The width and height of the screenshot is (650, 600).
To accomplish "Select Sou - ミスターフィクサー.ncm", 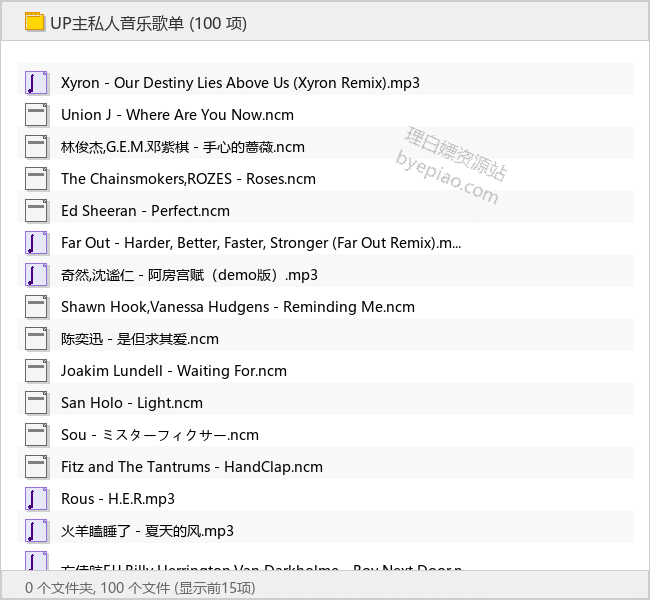I will tap(160, 435).
